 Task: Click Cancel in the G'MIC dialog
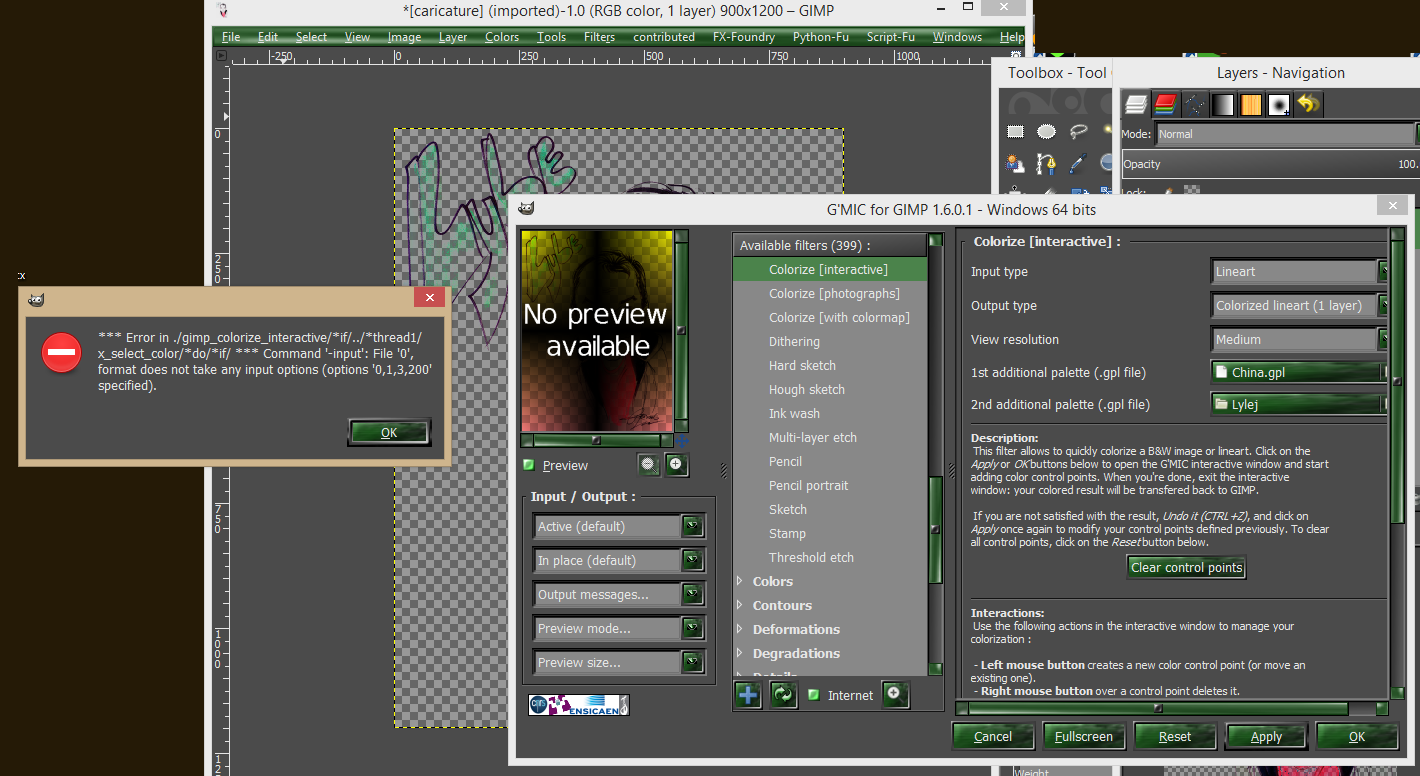[x=993, y=736]
